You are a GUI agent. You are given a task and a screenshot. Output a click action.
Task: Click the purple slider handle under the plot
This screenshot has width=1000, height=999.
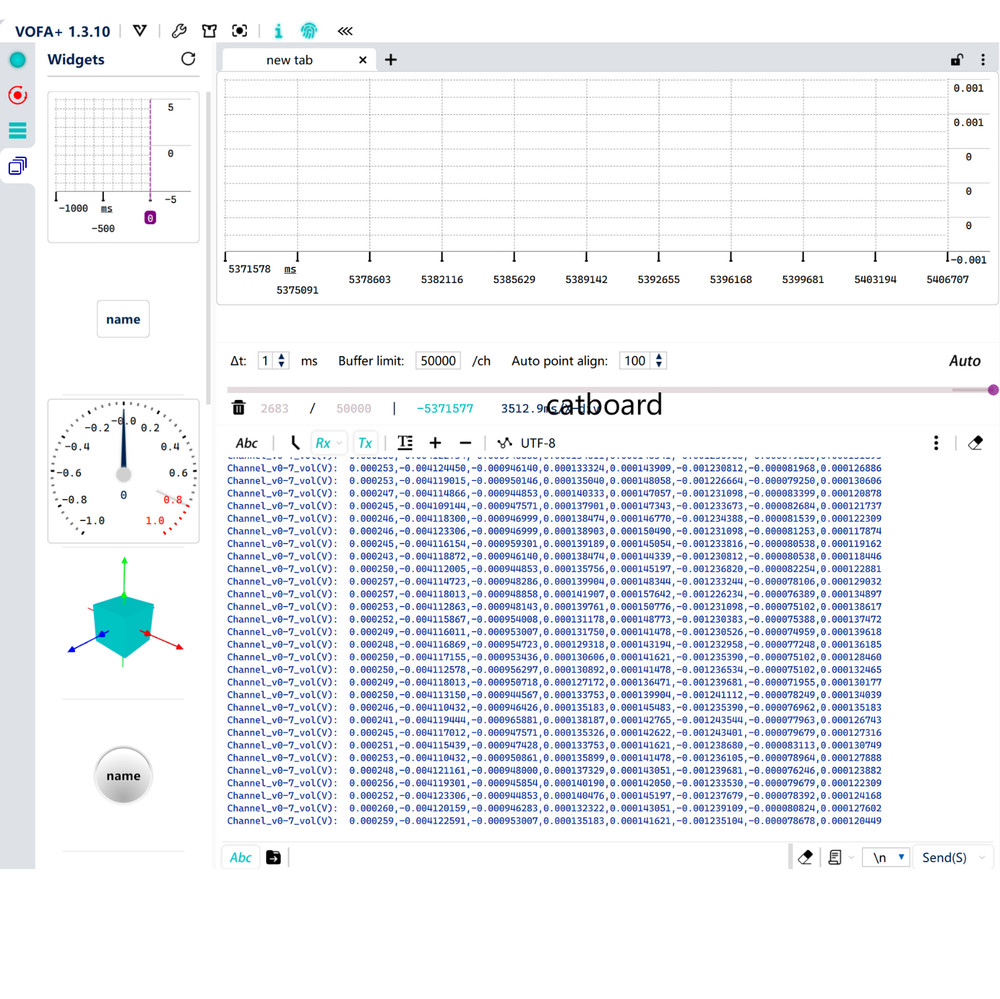993,390
